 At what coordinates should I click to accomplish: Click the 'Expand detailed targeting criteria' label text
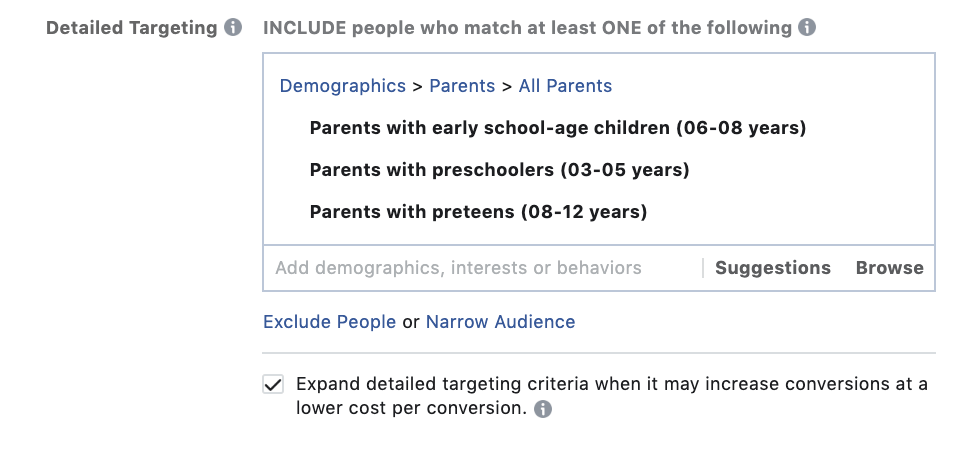click(x=611, y=385)
